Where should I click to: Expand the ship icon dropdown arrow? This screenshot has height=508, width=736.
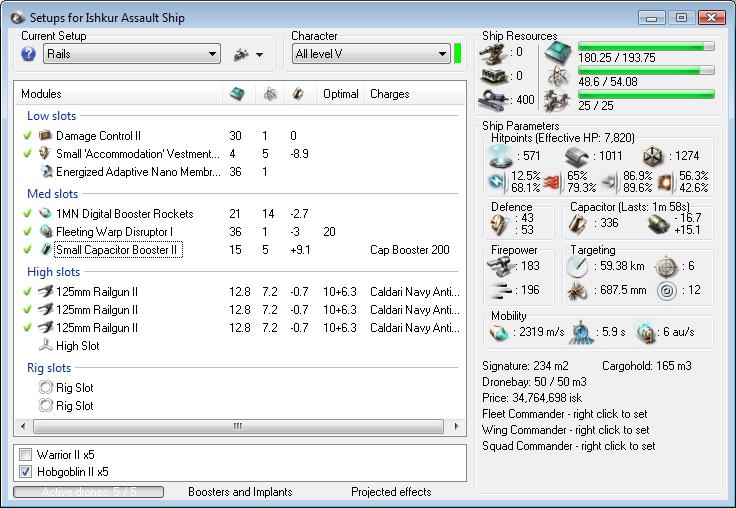(259, 55)
